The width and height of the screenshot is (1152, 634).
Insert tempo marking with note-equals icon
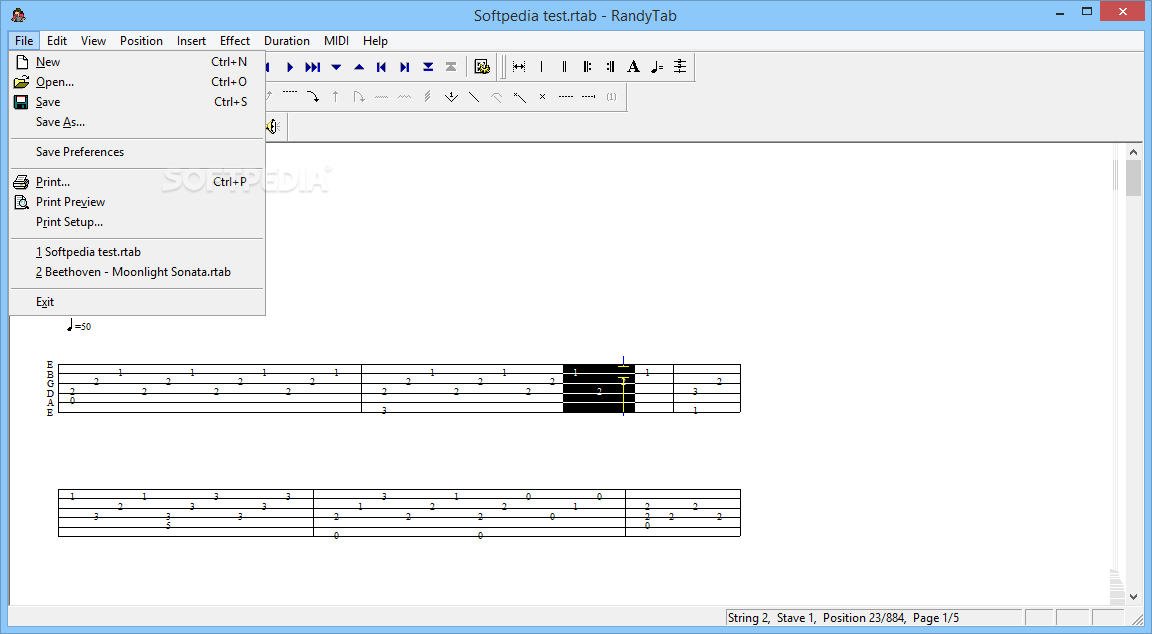(x=657, y=67)
